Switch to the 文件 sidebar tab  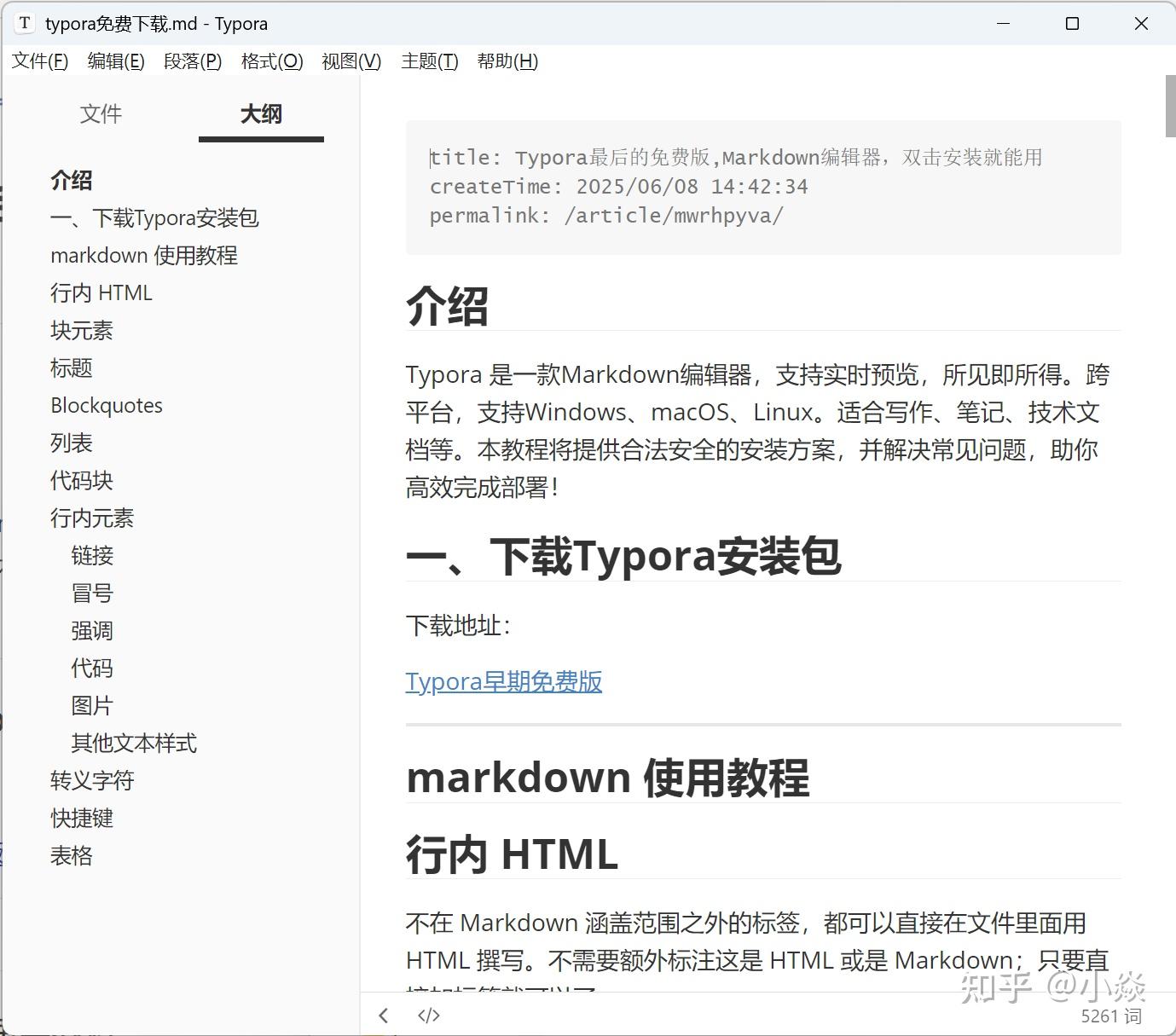coord(101,113)
